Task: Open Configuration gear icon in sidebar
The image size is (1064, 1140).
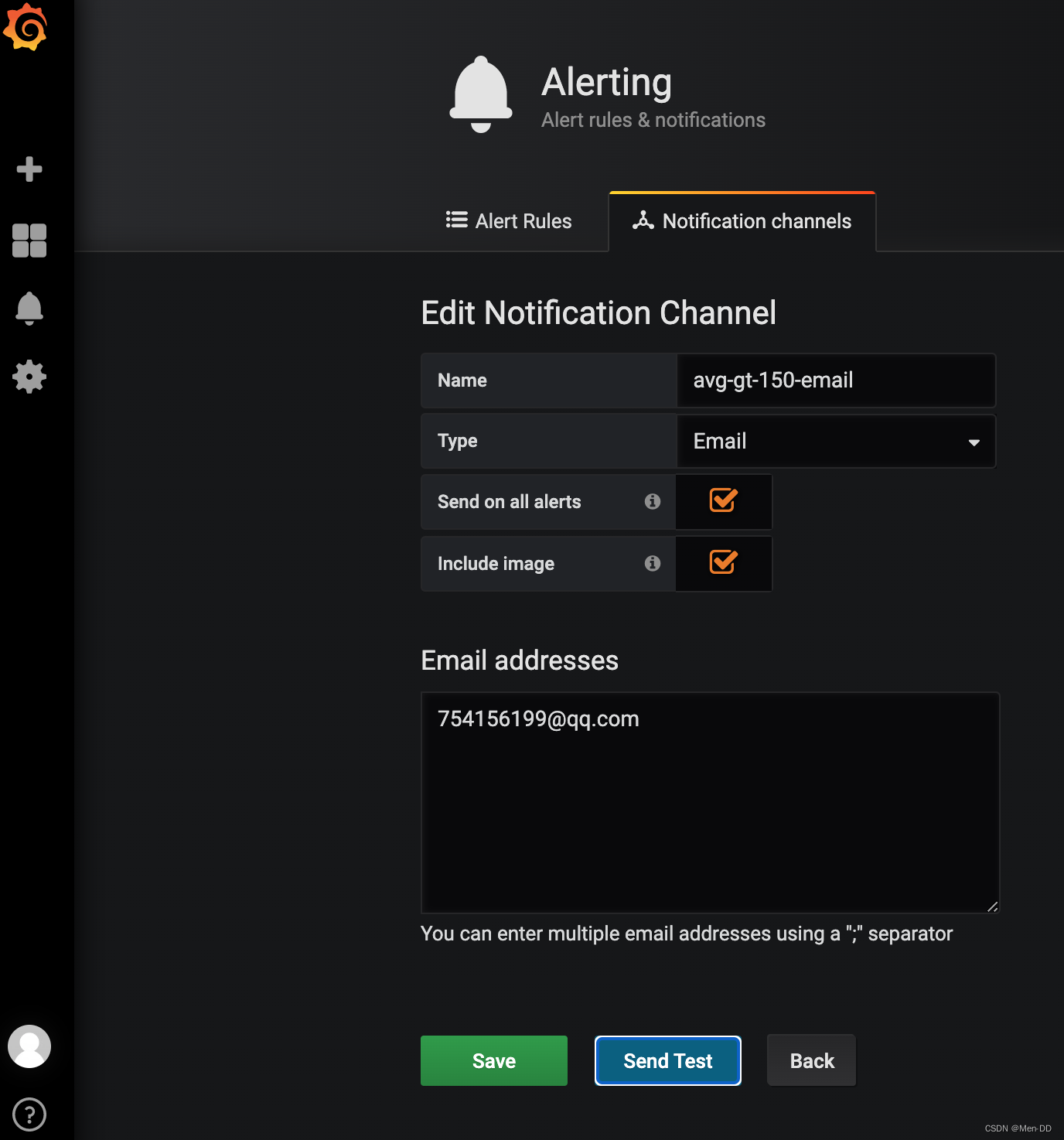Action: pos(29,377)
